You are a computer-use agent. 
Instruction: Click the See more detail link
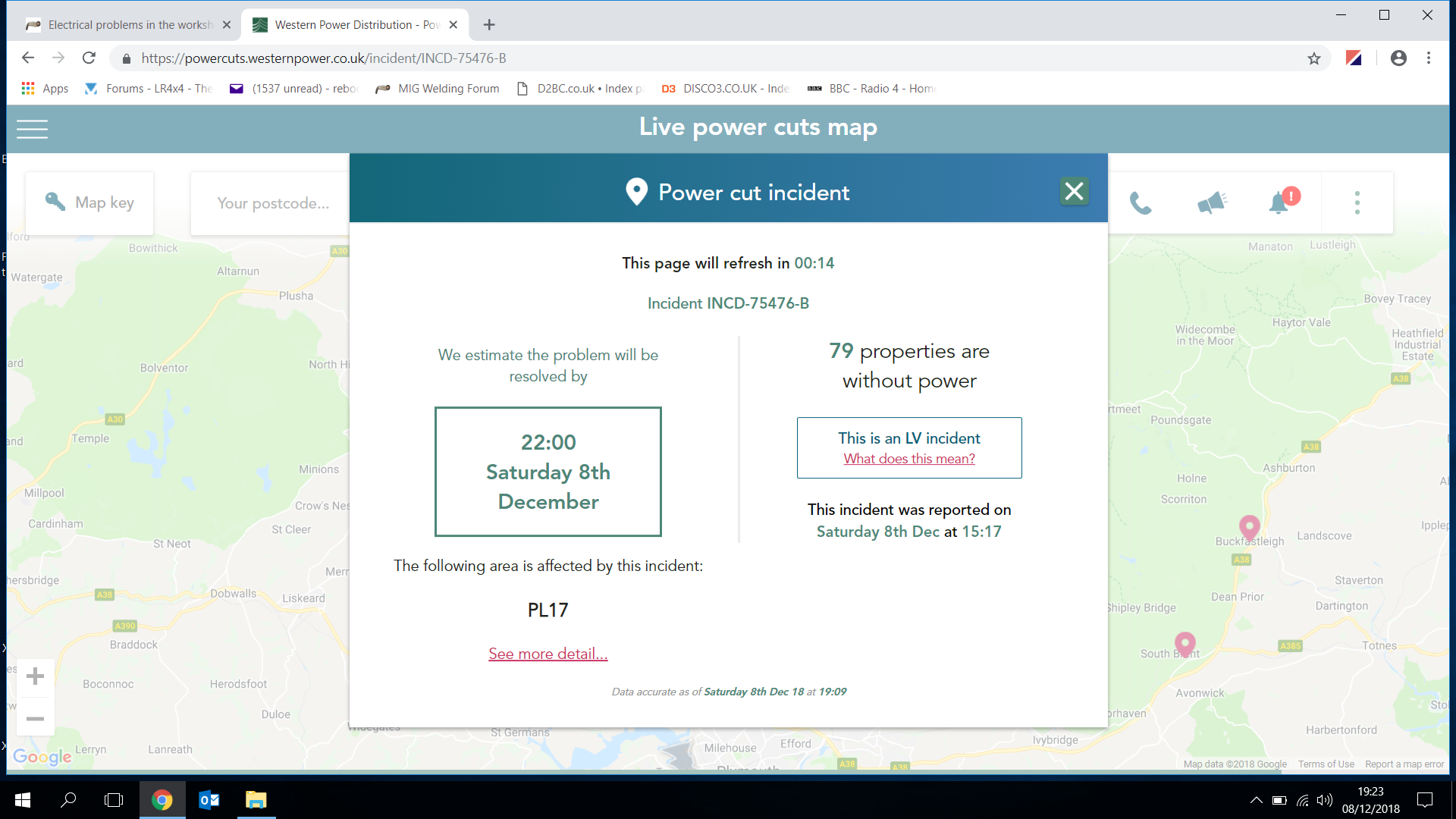pos(548,654)
